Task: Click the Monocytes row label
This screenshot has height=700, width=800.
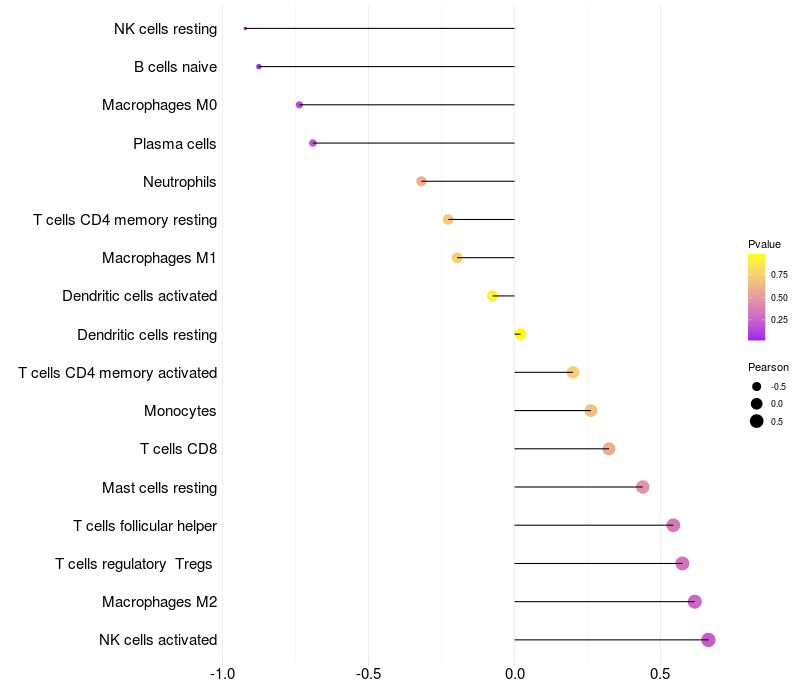Action: [x=180, y=411]
